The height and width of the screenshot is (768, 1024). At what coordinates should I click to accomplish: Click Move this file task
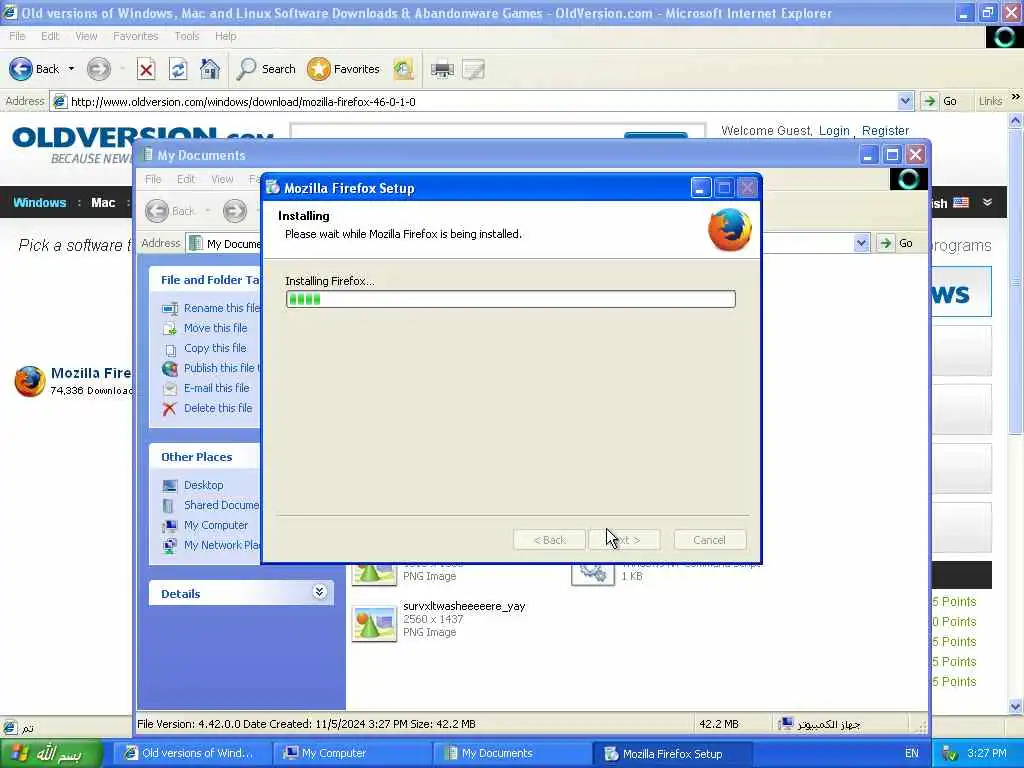(x=204, y=328)
